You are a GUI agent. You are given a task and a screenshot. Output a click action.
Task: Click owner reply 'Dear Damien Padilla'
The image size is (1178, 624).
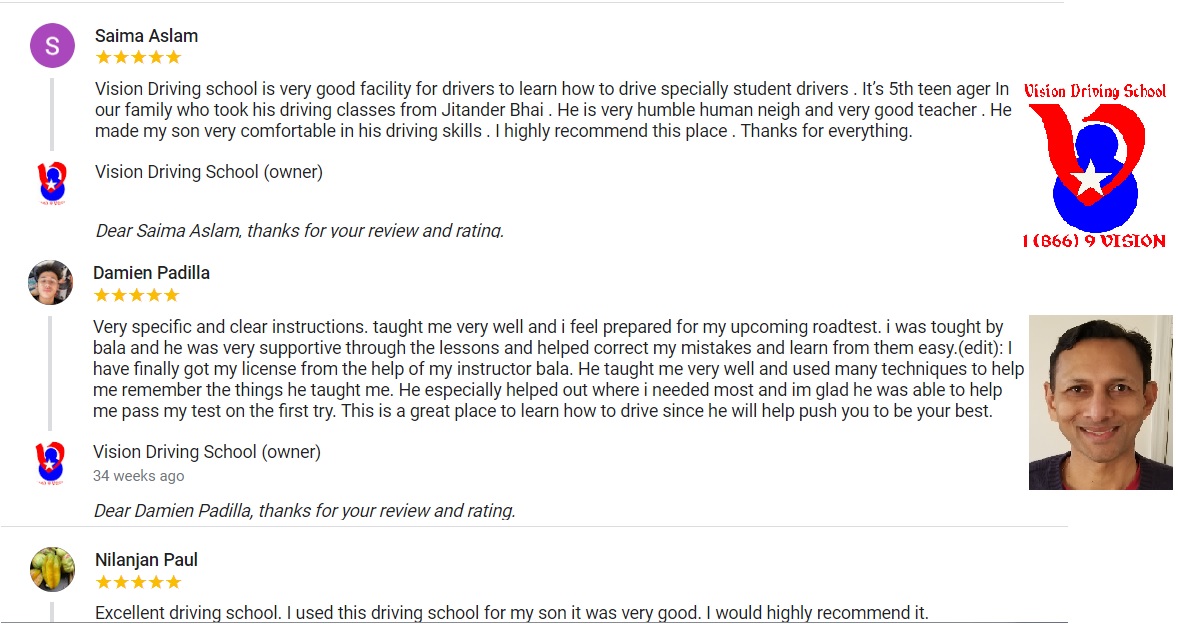point(304,511)
